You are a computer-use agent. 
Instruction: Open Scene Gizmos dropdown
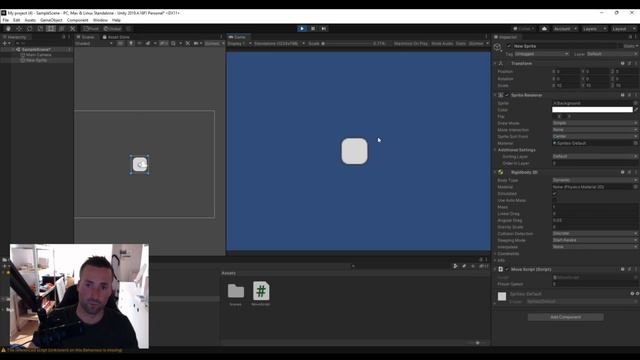coord(214,43)
